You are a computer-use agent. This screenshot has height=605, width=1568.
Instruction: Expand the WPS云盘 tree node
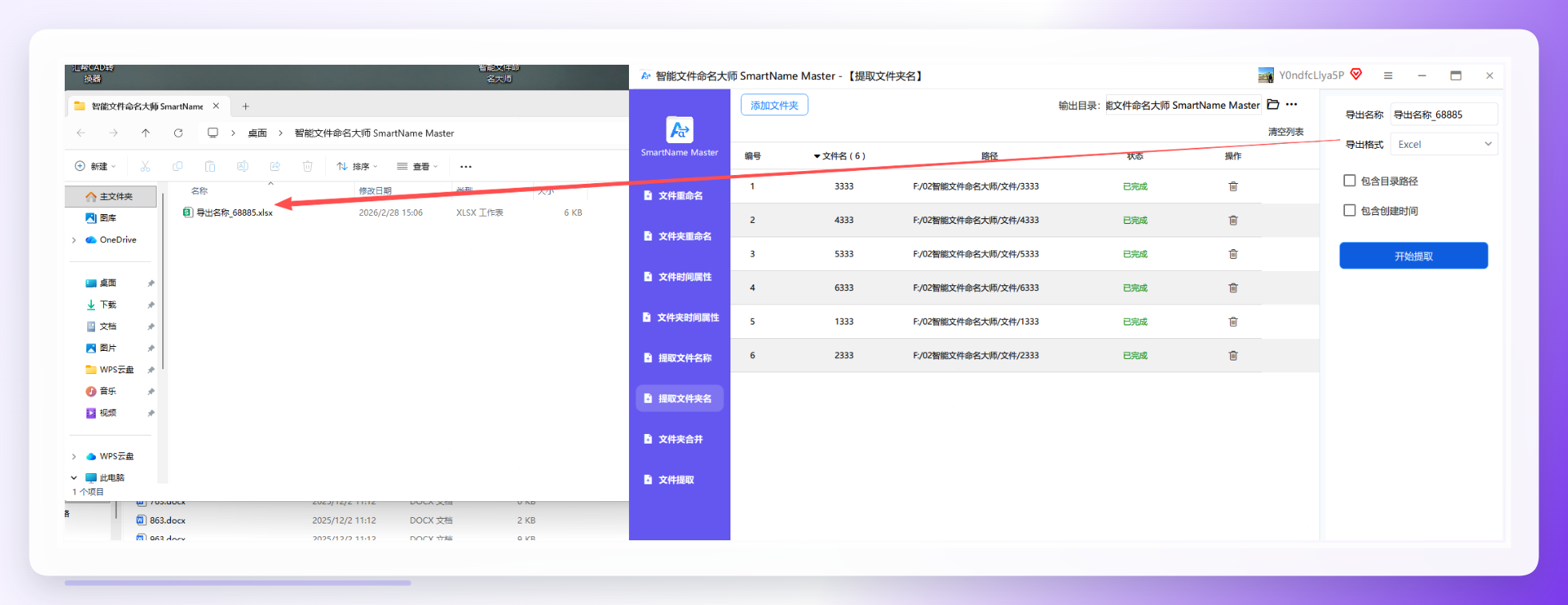click(74, 456)
